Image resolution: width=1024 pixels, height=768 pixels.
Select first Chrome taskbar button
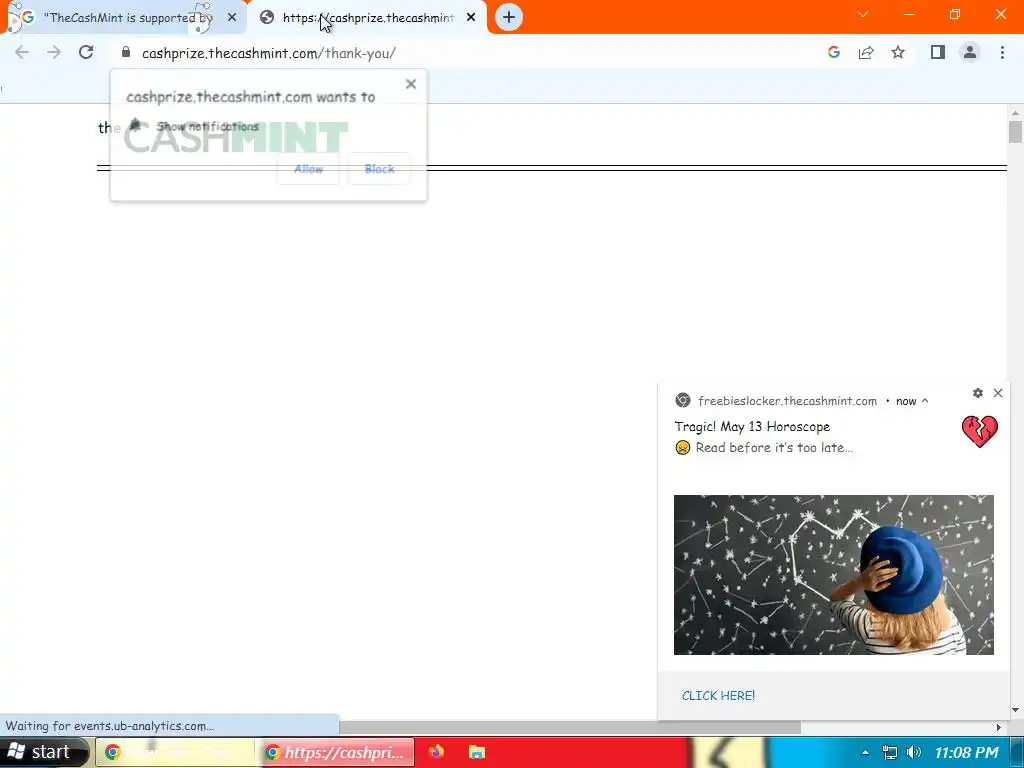click(174, 752)
